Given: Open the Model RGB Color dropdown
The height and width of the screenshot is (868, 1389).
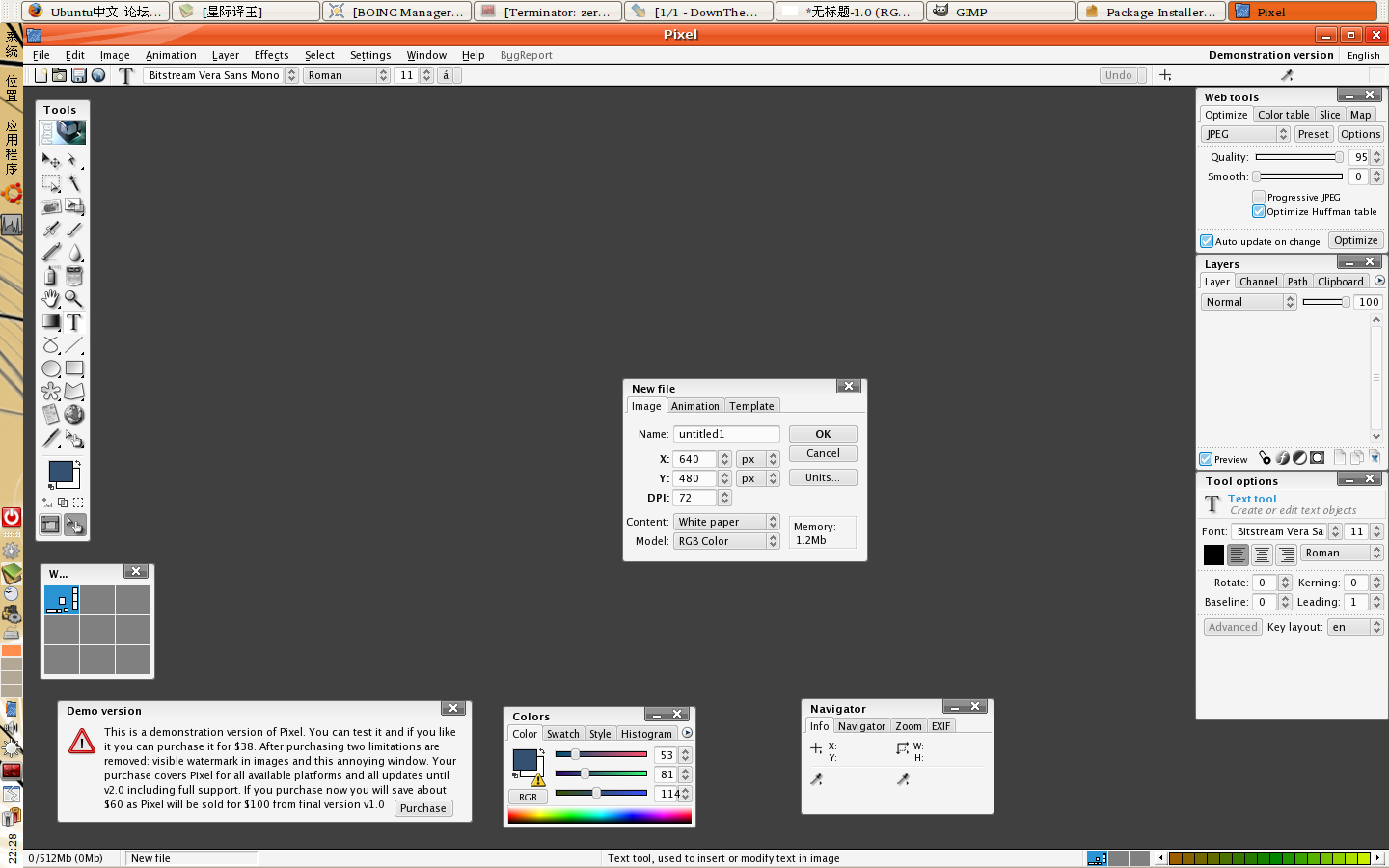Looking at the screenshot, I should pyautogui.click(x=726, y=541).
